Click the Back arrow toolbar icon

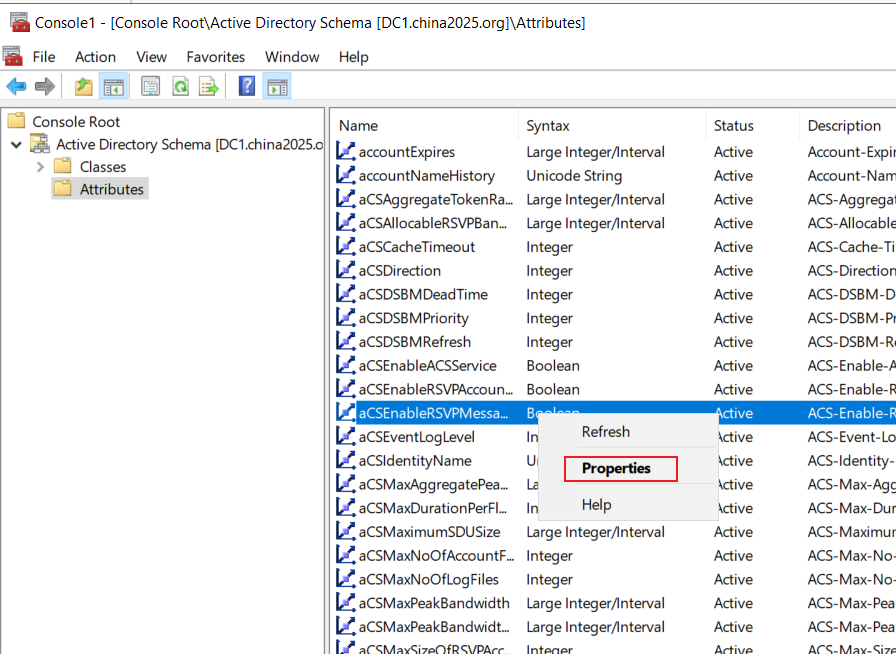tap(16, 87)
